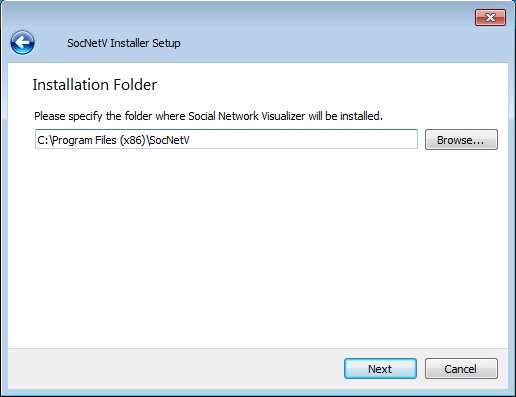Proceed with the Next button
Screen dimensions: 516x397
(380, 369)
